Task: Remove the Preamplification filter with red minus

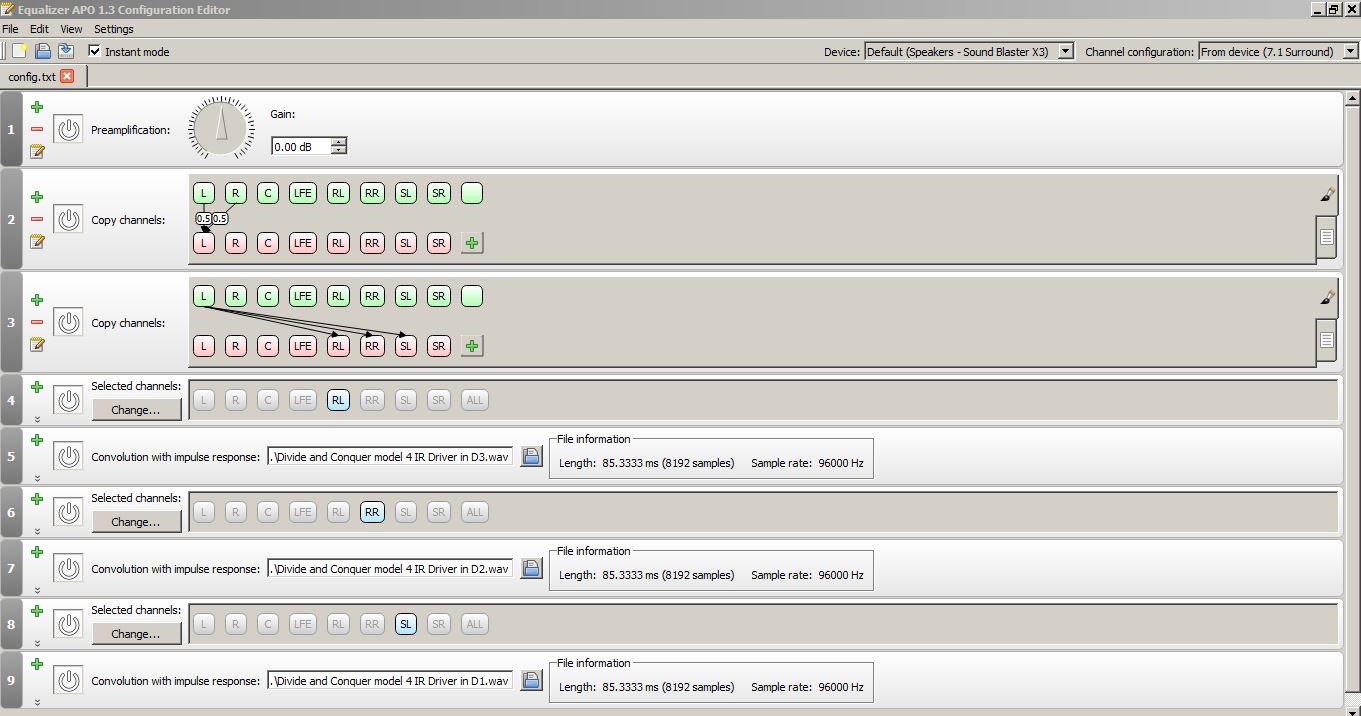Action: pos(37,129)
